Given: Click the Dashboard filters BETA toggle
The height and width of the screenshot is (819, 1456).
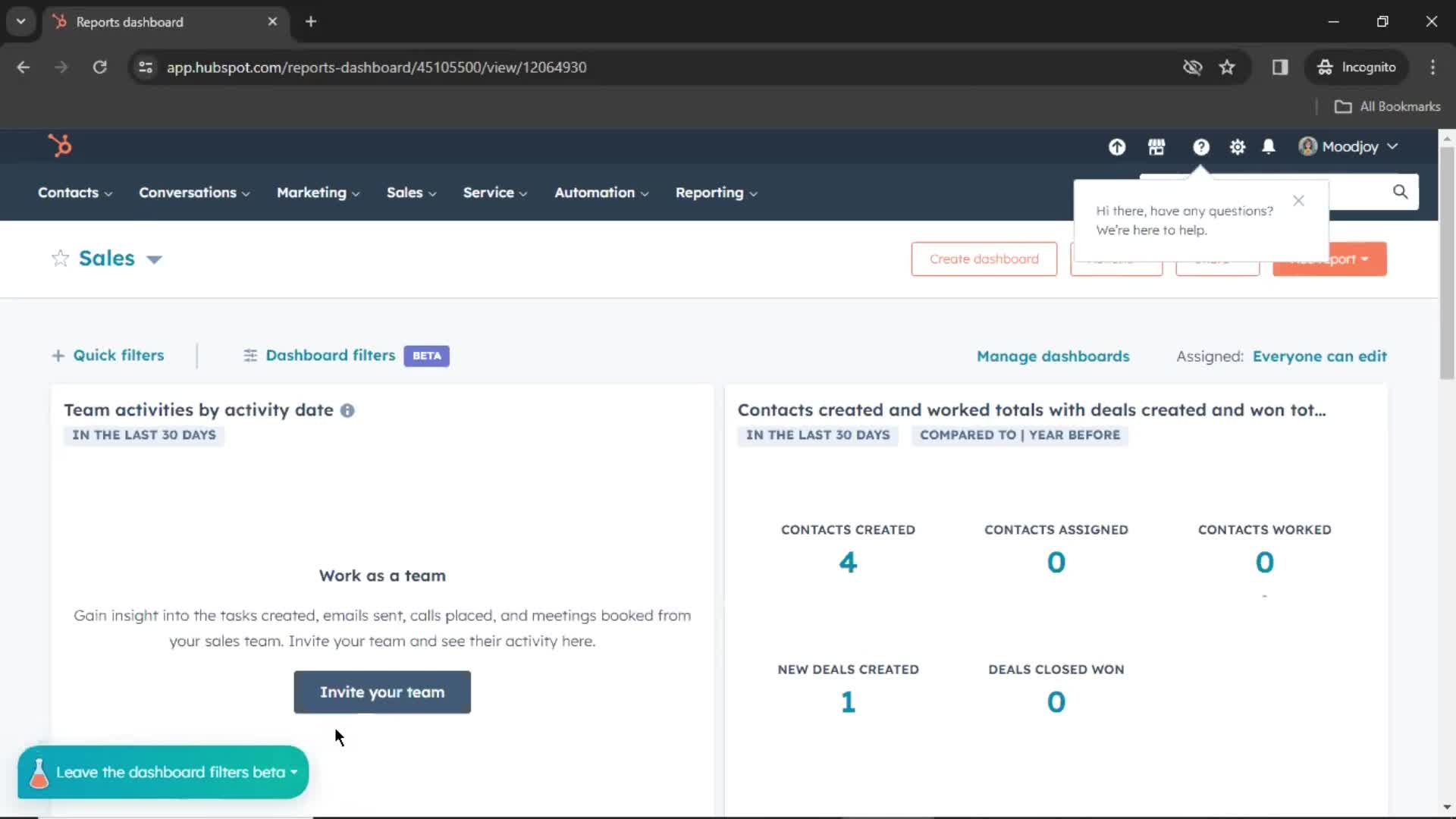Looking at the screenshot, I should click(344, 355).
